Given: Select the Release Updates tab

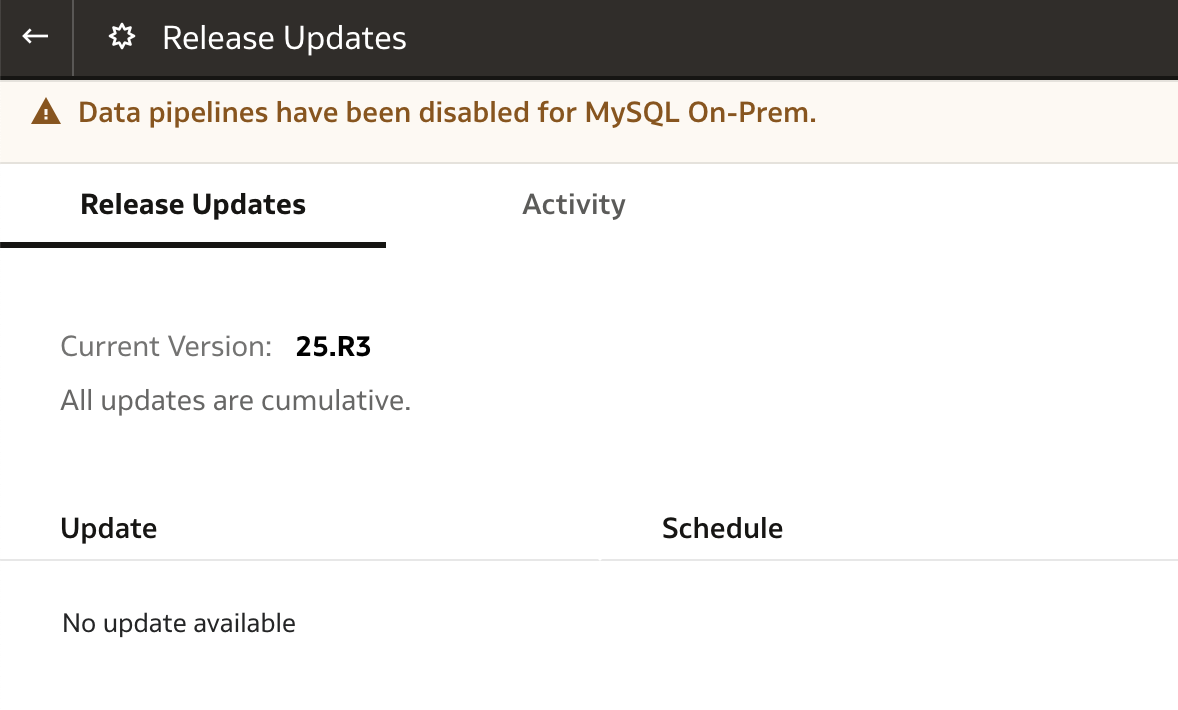Looking at the screenshot, I should pyautogui.click(x=193, y=204).
